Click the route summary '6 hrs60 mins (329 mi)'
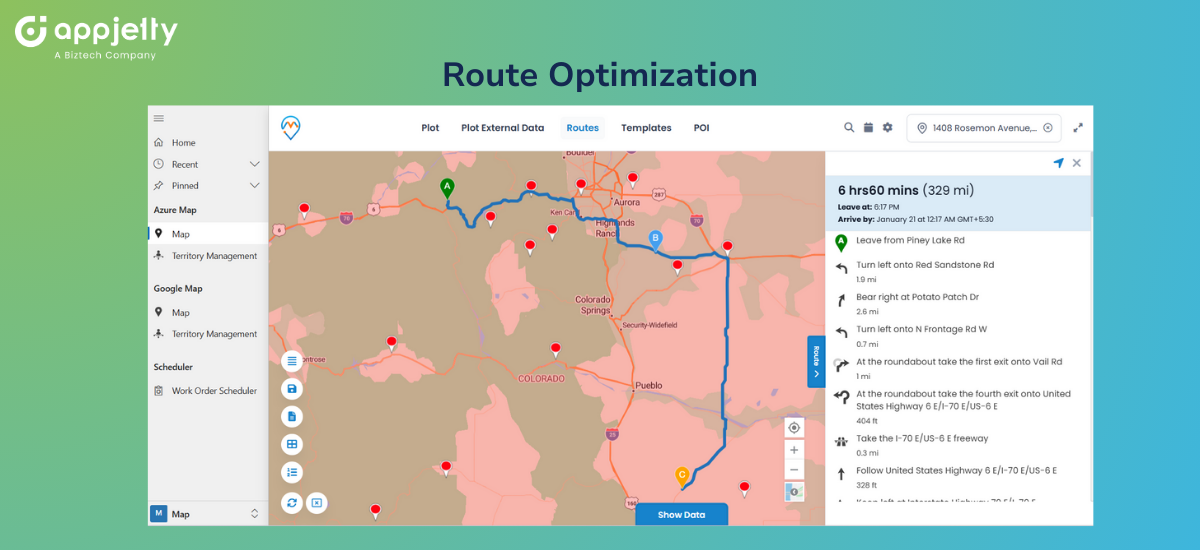Image resolution: width=1200 pixels, height=550 pixels. pyautogui.click(x=905, y=190)
